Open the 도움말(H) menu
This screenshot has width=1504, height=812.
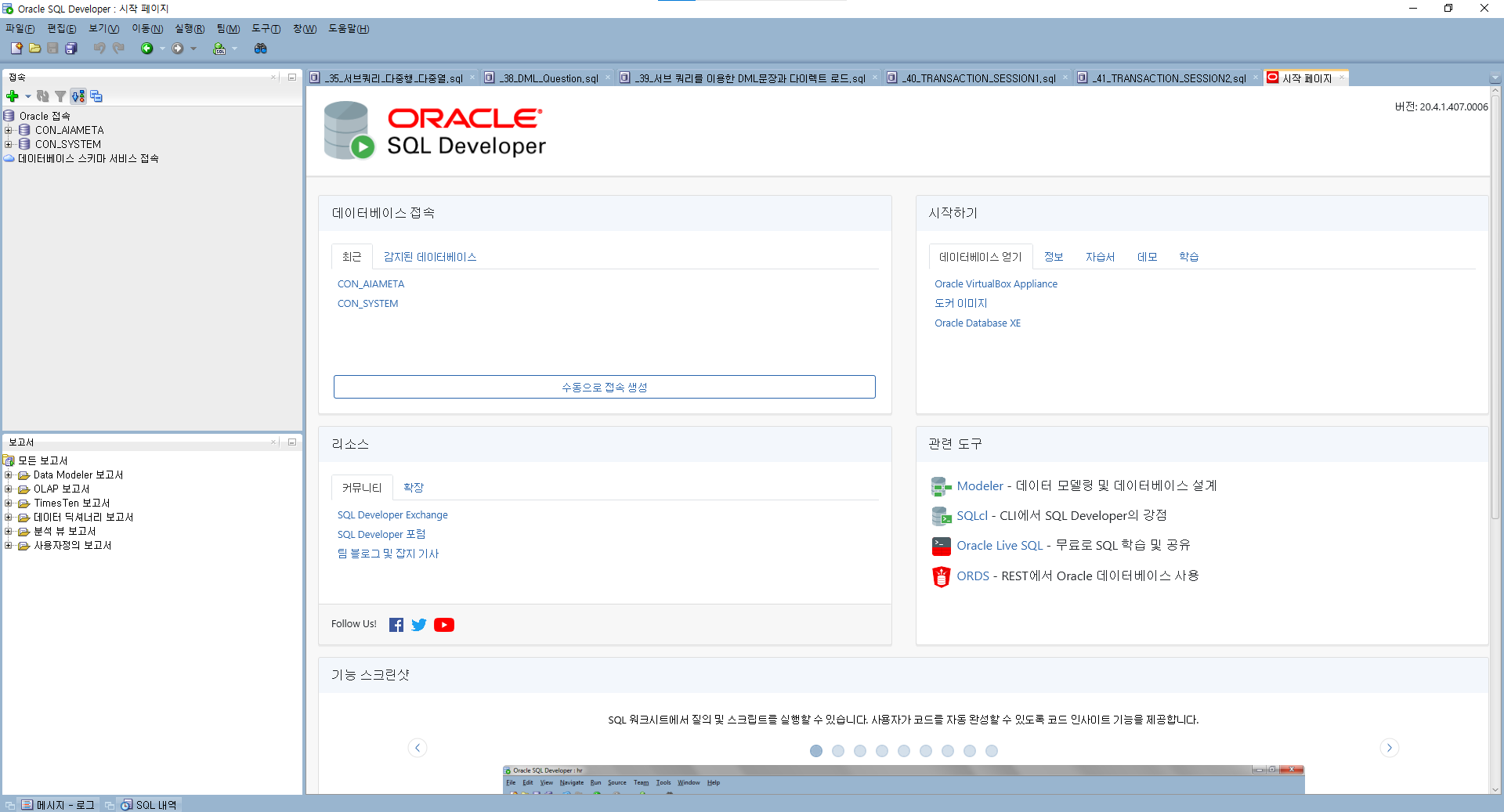(349, 29)
